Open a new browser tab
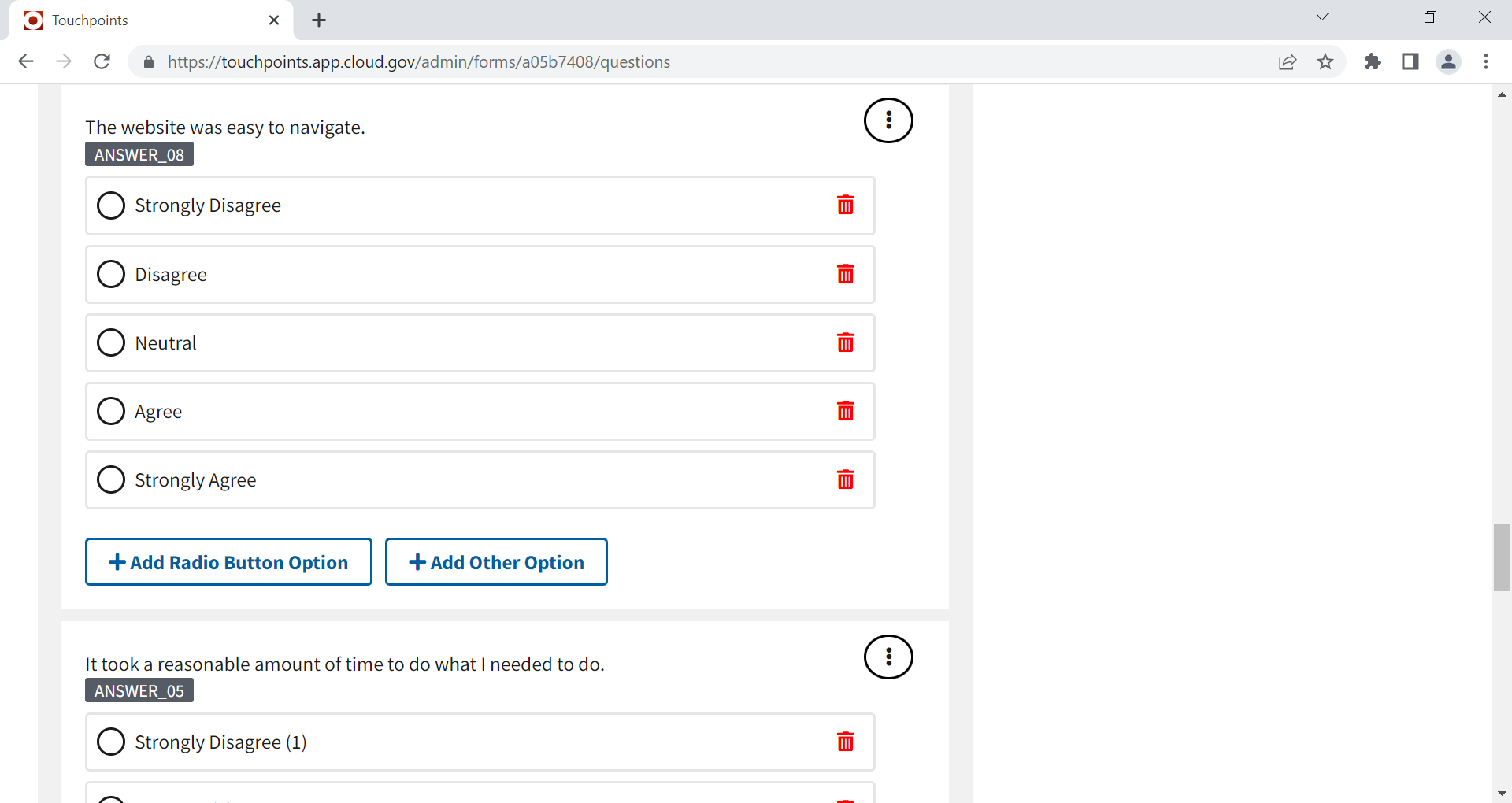Viewport: 1512px width, 803px height. pyautogui.click(x=319, y=20)
